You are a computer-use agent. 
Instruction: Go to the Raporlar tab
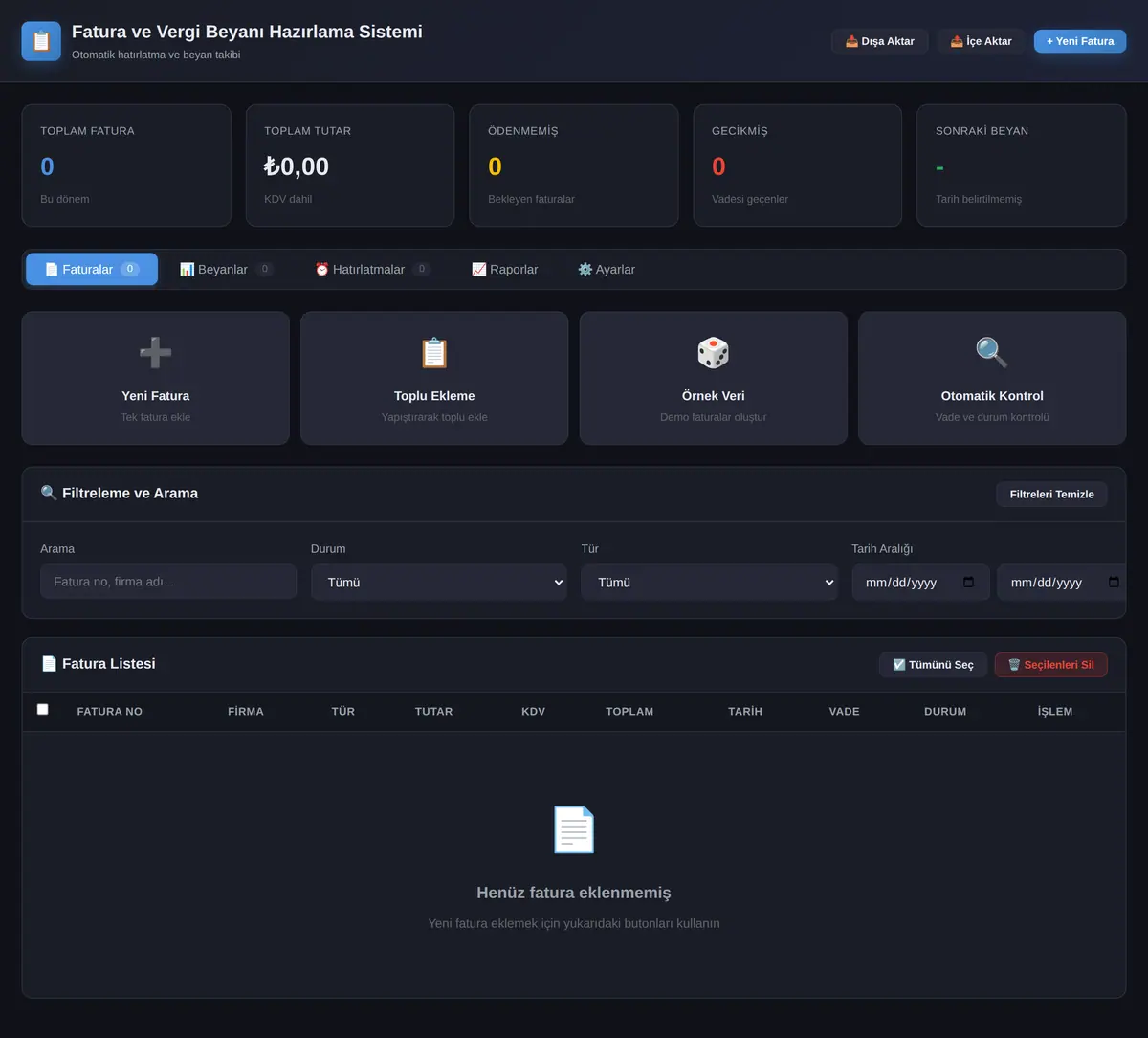click(x=505, y=270)
